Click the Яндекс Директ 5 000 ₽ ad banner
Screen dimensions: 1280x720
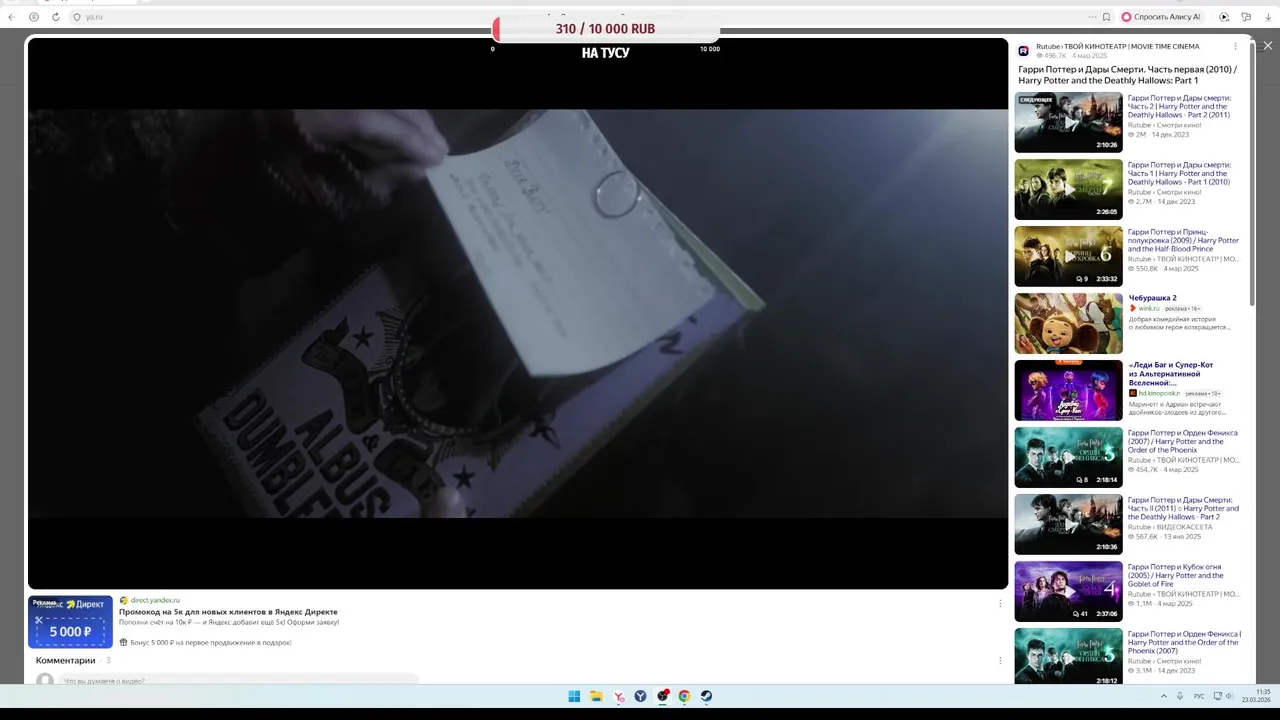tap(70, 621)
